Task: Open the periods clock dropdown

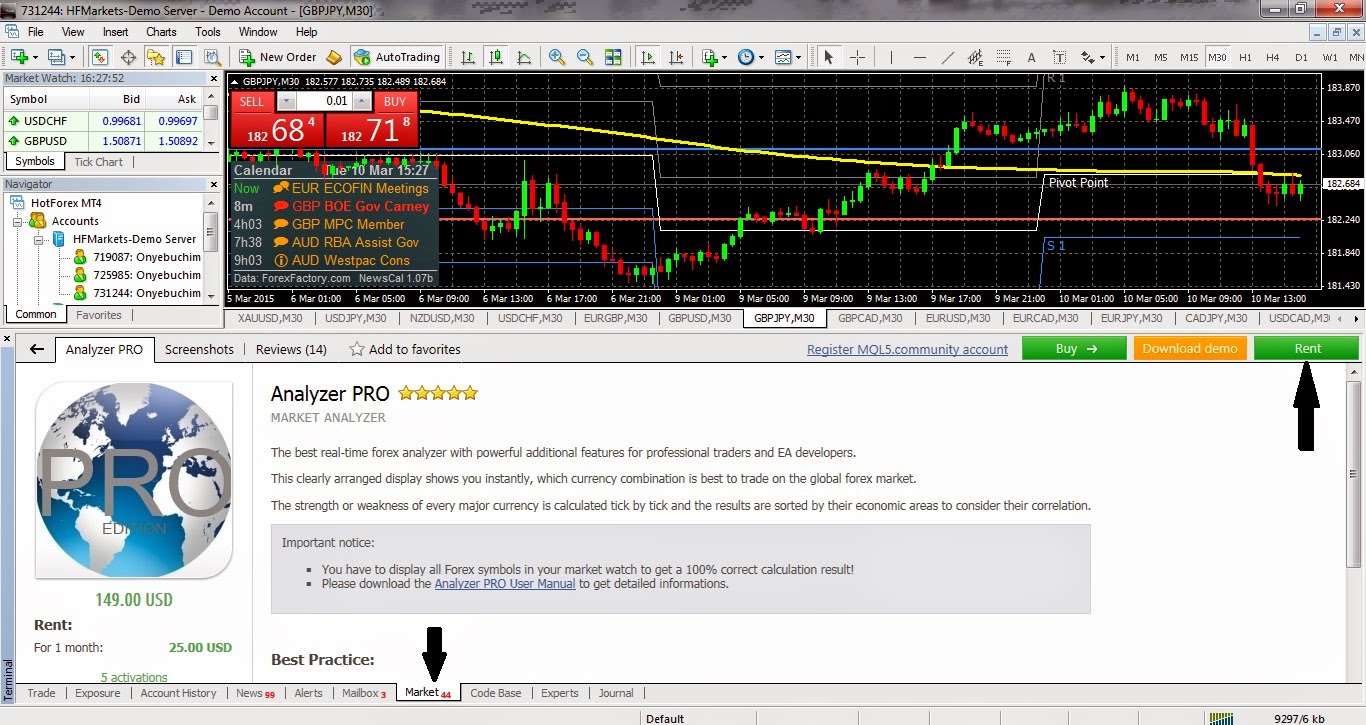Action: 761,57
